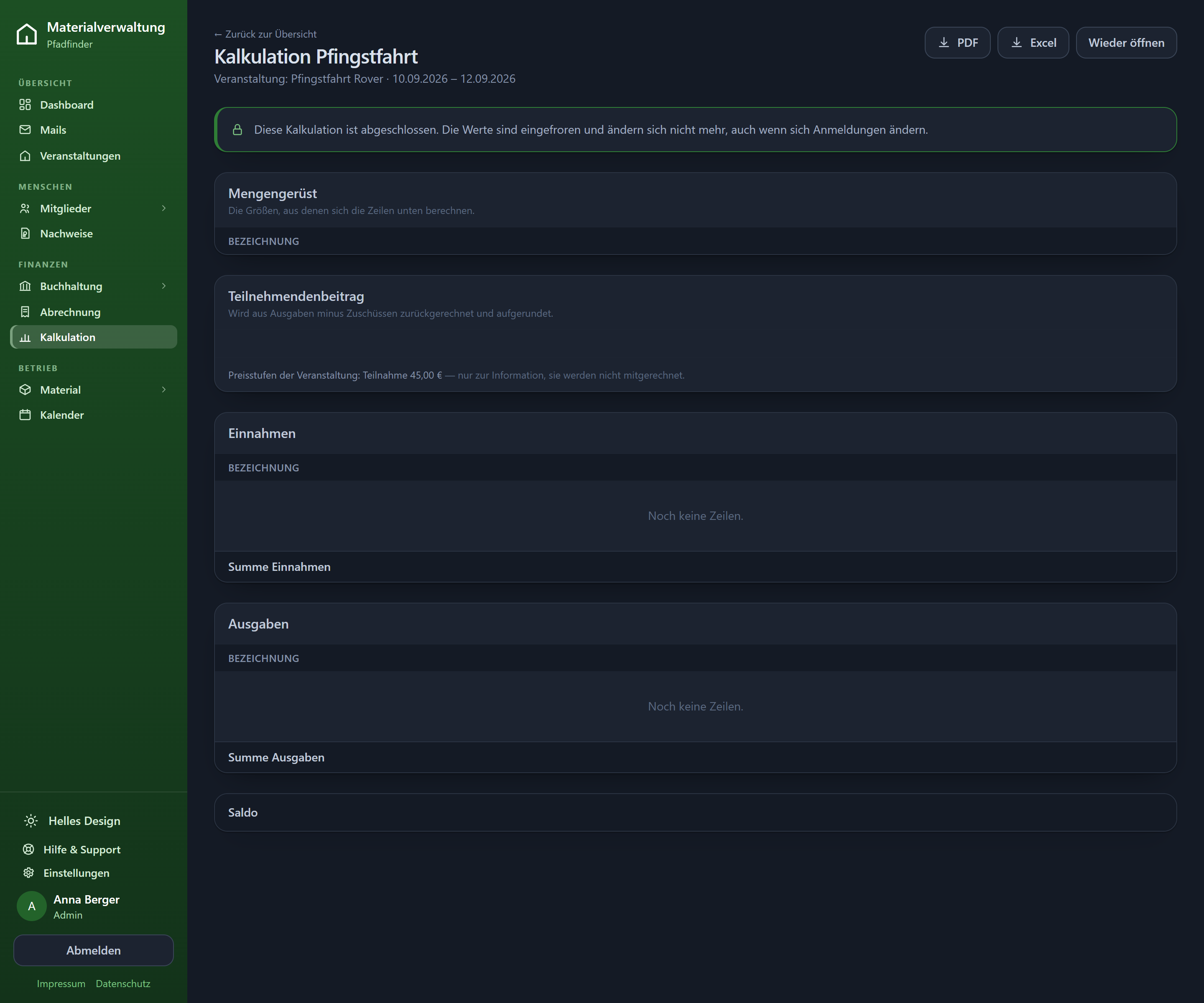Expand the Mitglieder submenu chevron
Image resolution: width=1204 pixels, height=1003 pixels.
tap(163, 209)
